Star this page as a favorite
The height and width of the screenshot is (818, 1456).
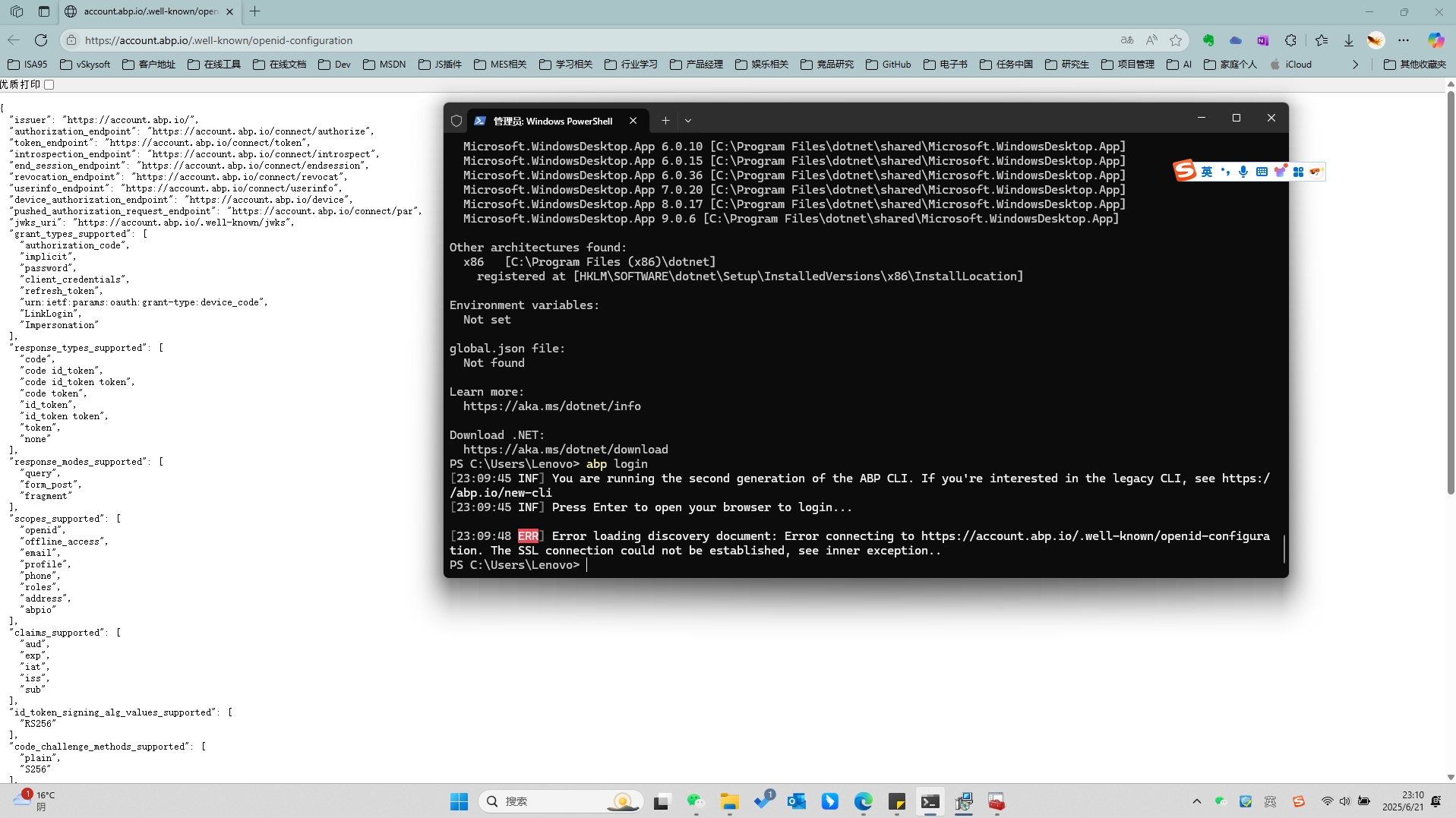tap(1176, 40)
